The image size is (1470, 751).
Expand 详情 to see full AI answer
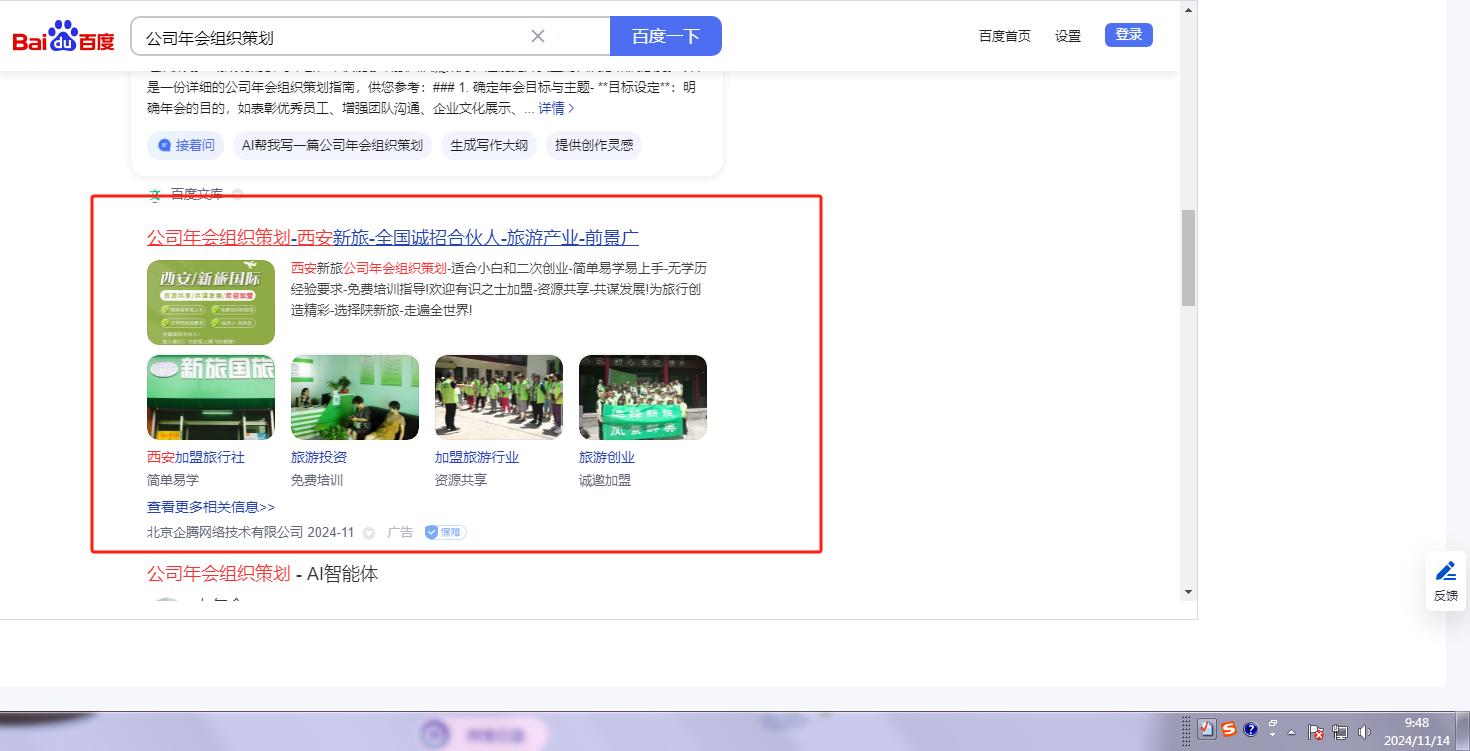click(x=556, y=108)
